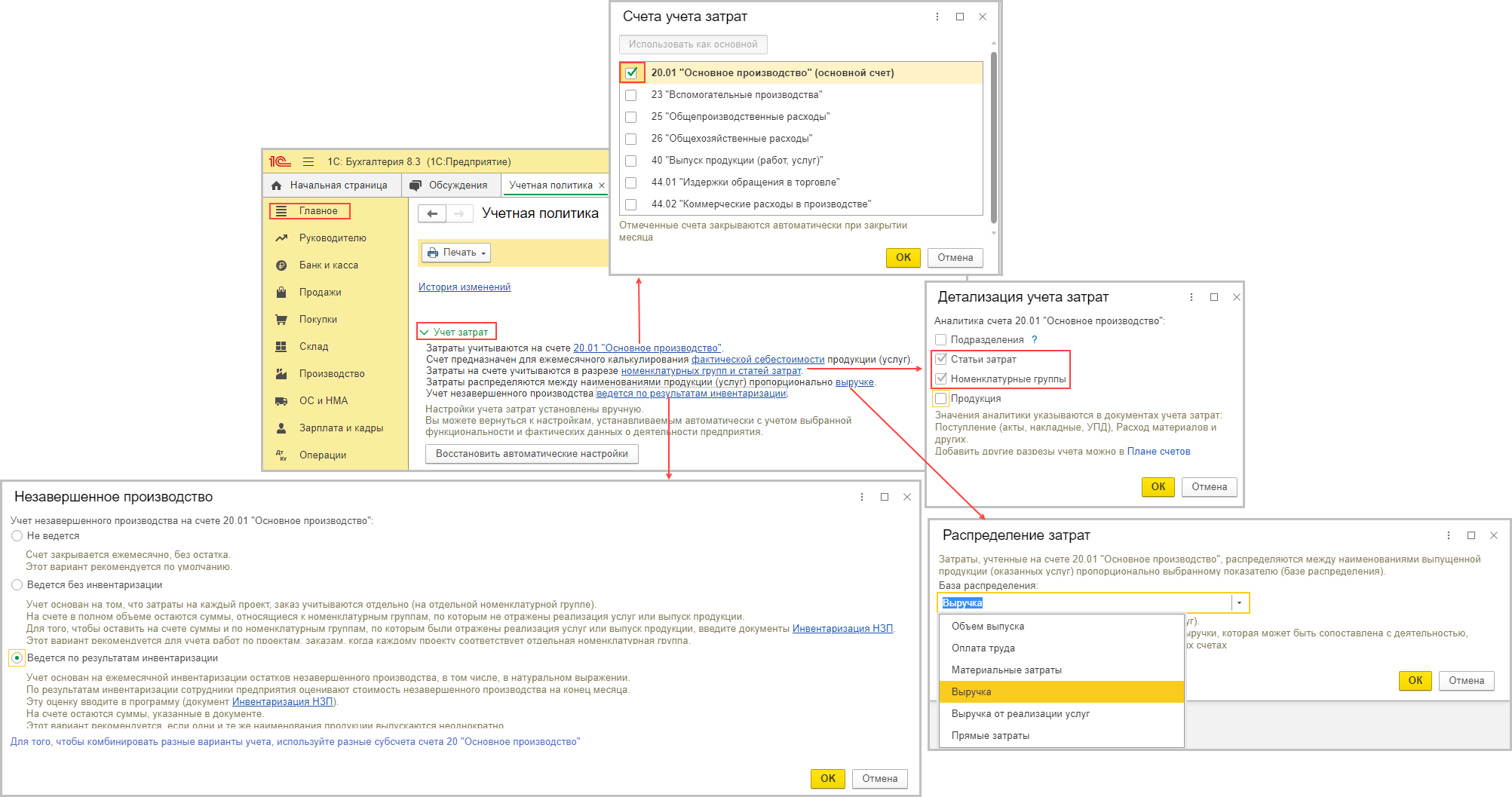Click the Продажи bag icon

pyautogui.click(x=281, y=293)
